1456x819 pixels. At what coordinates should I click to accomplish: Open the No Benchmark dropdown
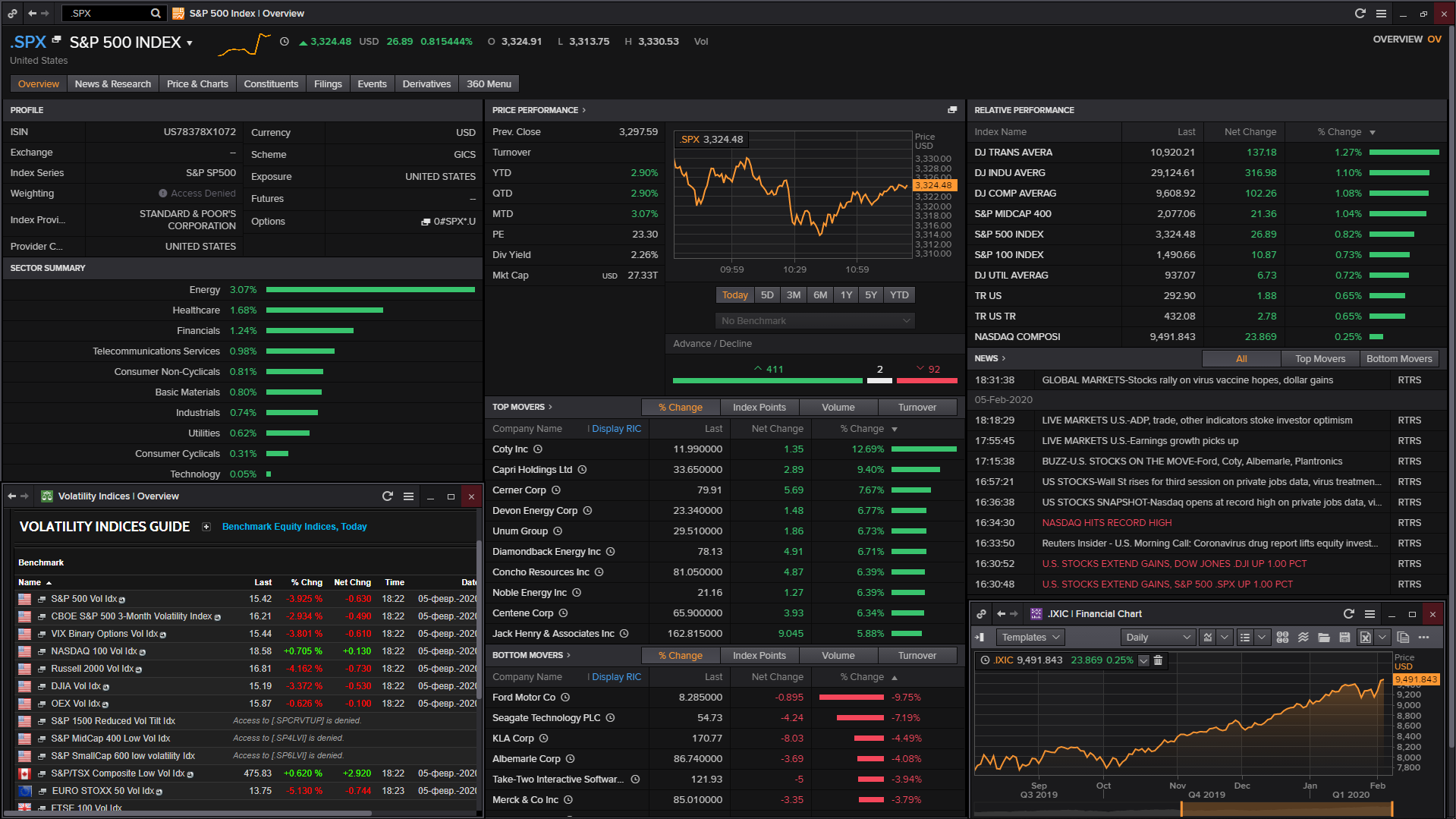[x=815, y=321]
